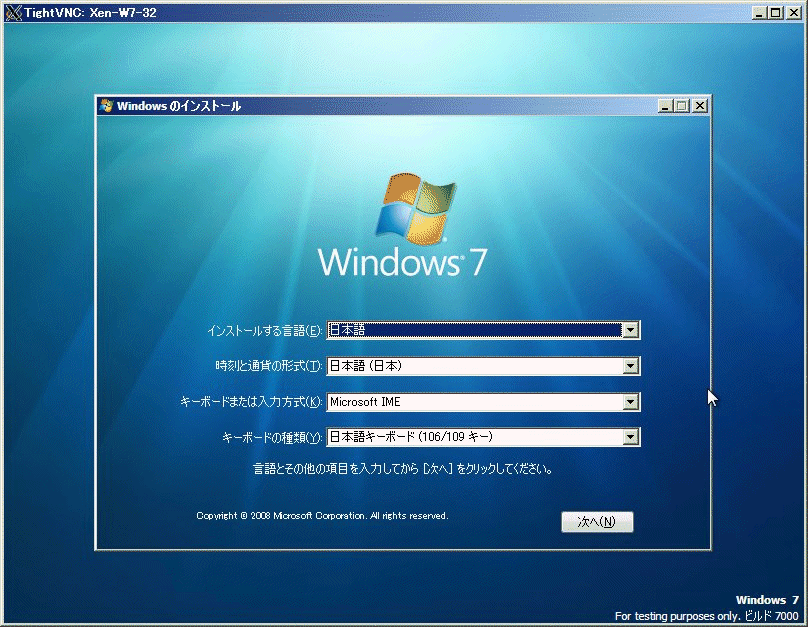
Task: Maximize the Windows のインストール dialog
Action: pos(682,106)
